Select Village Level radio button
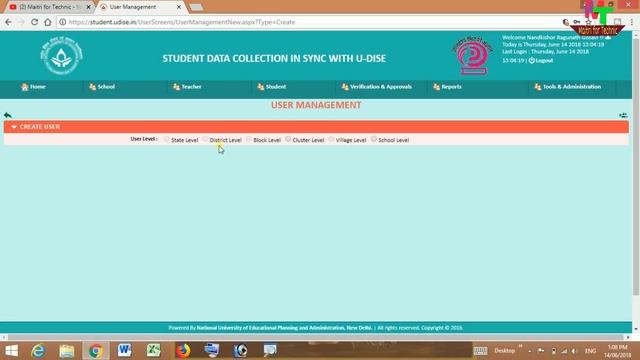The width and height of the screenshot is (640, 360). pyautogui.click(x=331, y=139)
